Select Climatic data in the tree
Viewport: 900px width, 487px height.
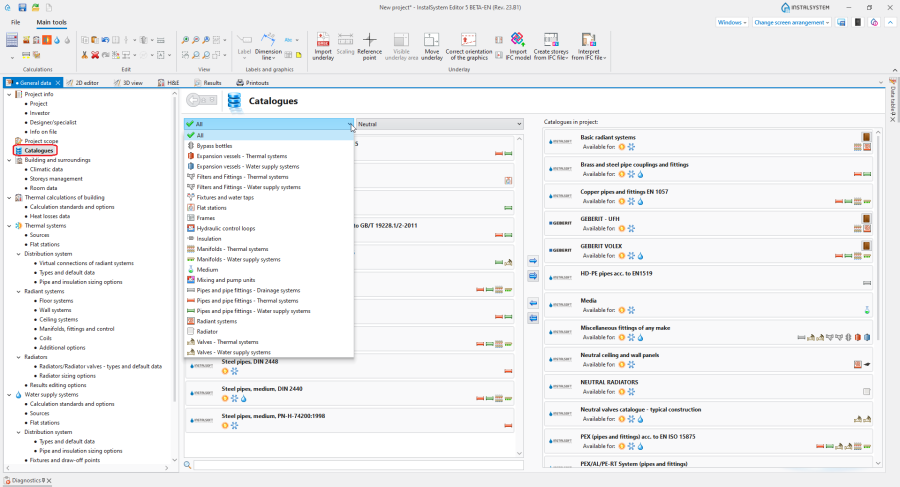tap(48, 169)
